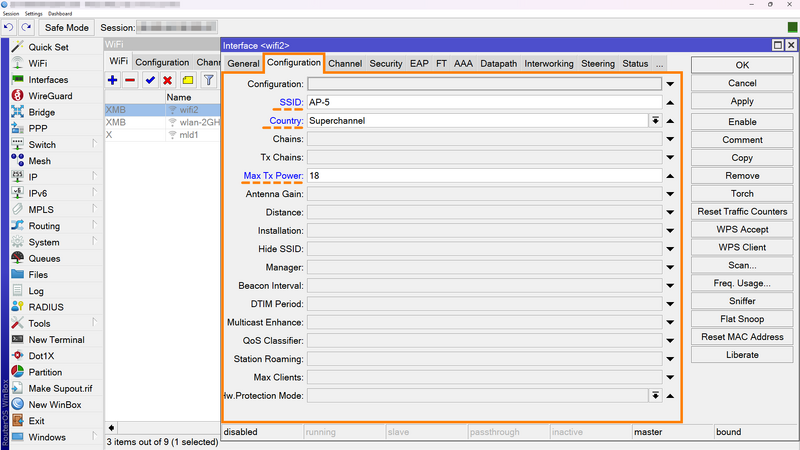
Task: Open Hw.Protection Mode dropdown list
Action: (x=656, y=395)
